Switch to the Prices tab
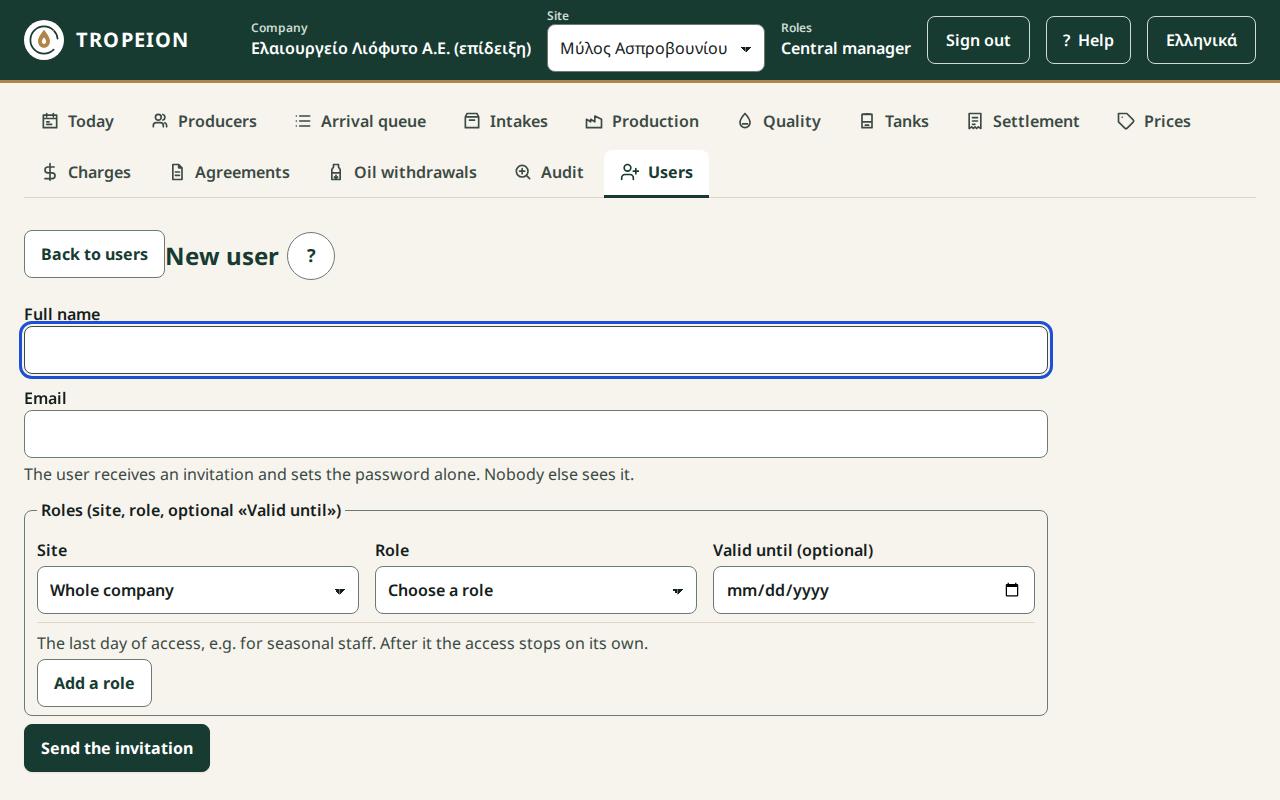The height and width of the screenshot is (800, 1280). (1154, 121)
